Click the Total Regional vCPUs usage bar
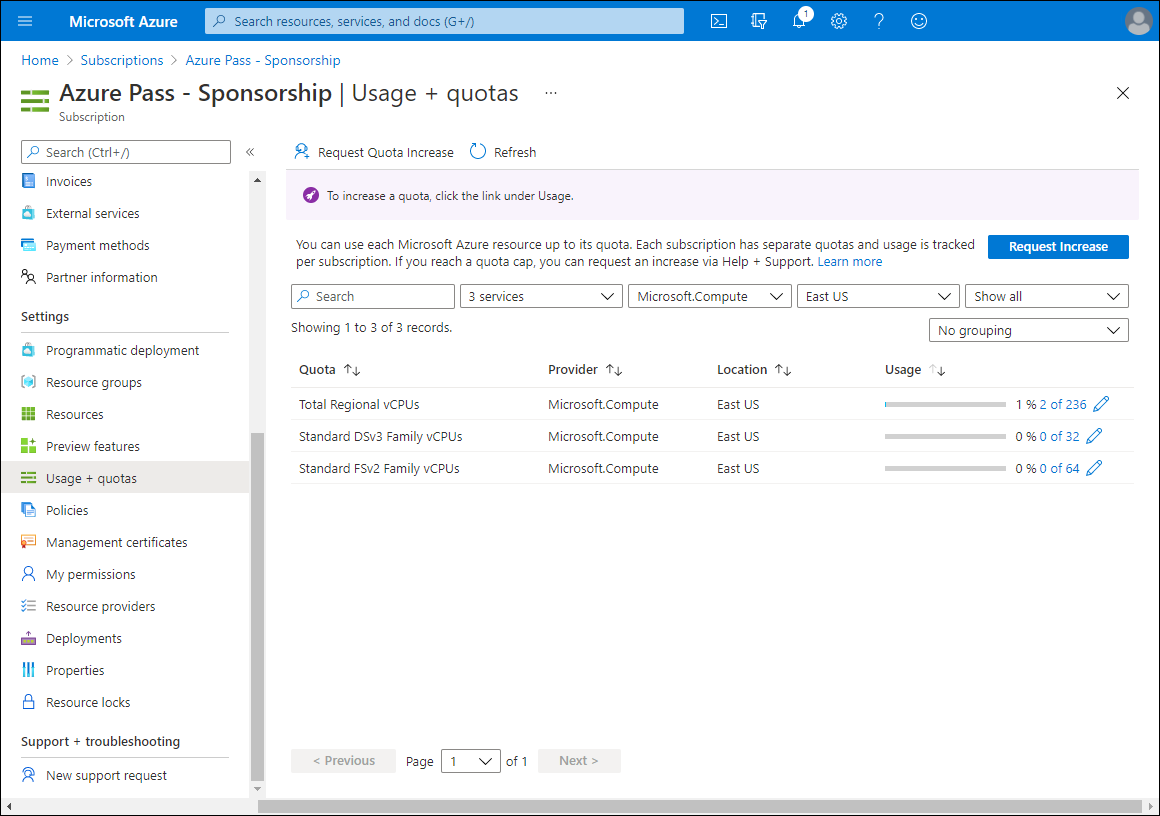1160x816 pixels. click(944, 404)
